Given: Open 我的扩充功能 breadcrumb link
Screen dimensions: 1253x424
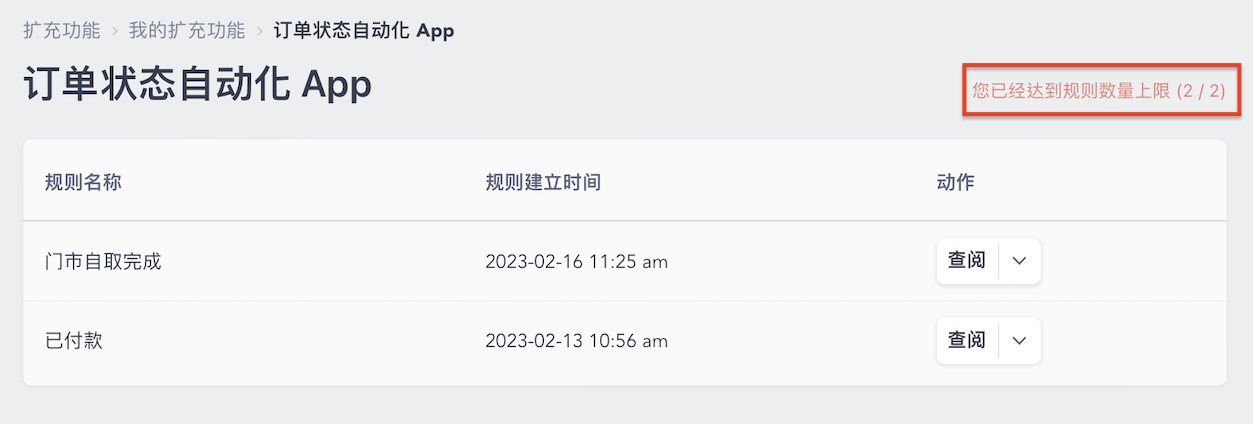Looking at the screenshot, I should [x=187, y=30].
